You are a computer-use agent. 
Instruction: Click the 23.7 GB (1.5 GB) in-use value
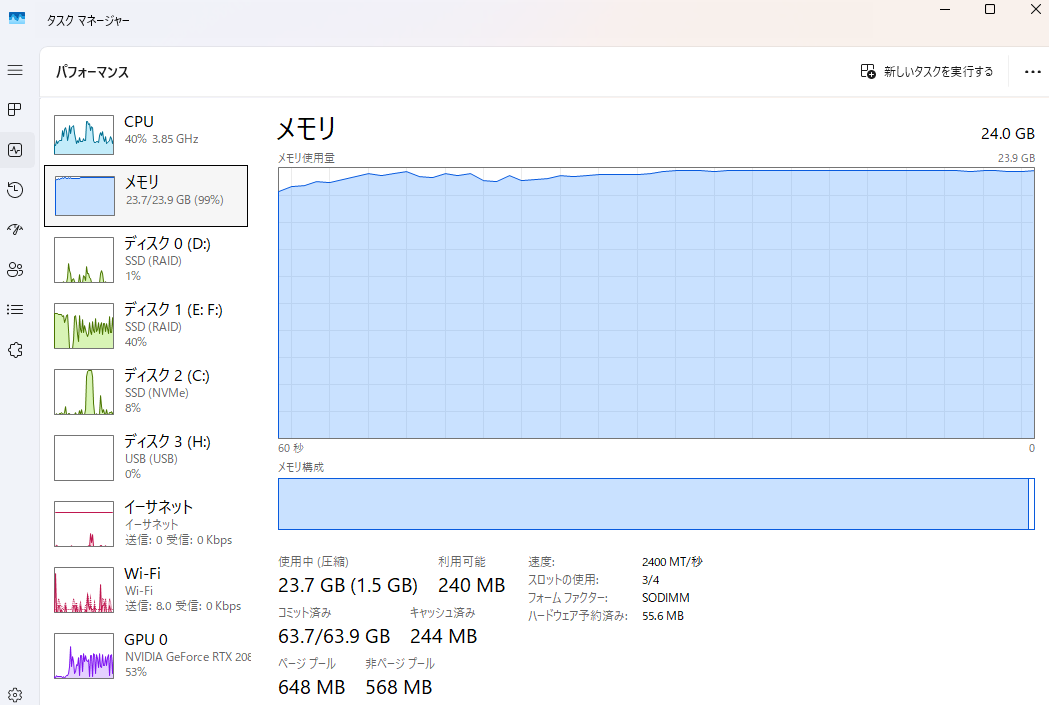click(348, 585)
